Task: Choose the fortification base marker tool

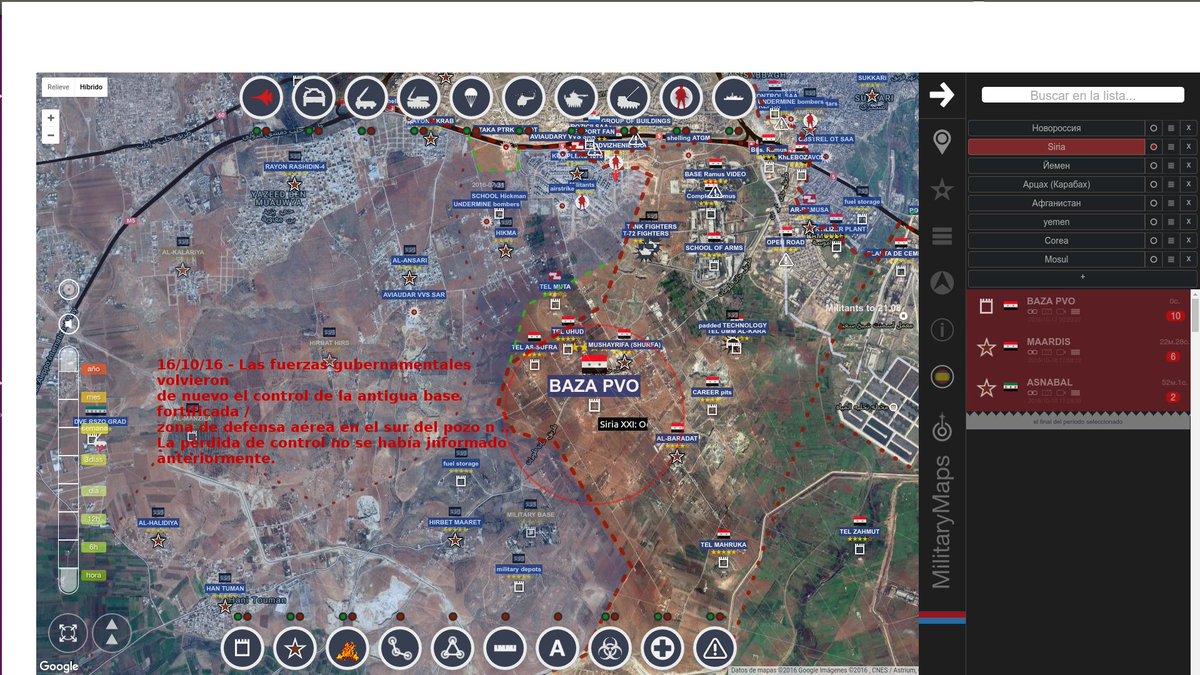Action: (x=242, y=648)
